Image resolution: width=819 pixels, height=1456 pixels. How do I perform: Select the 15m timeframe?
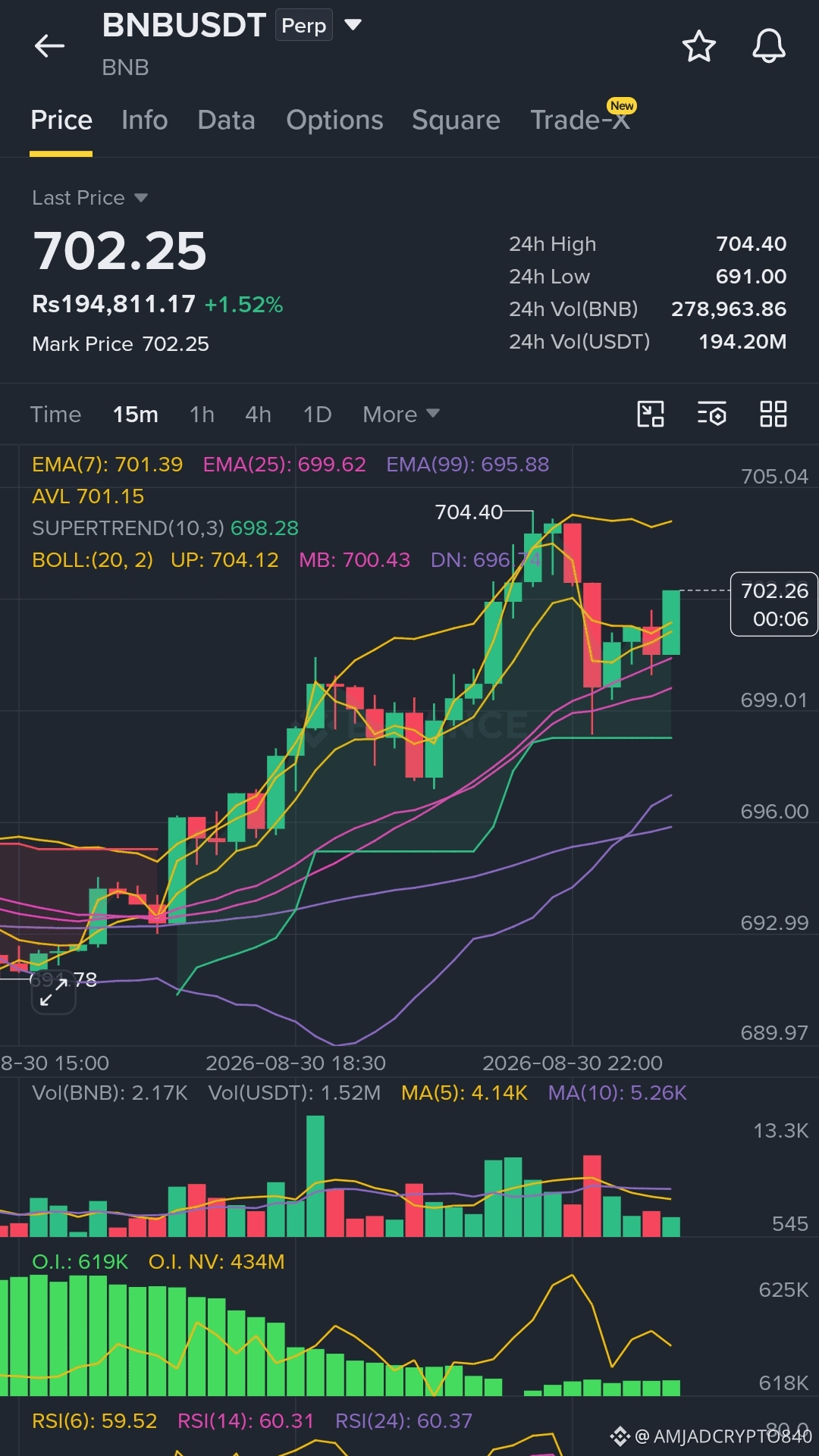coord(136,415)
